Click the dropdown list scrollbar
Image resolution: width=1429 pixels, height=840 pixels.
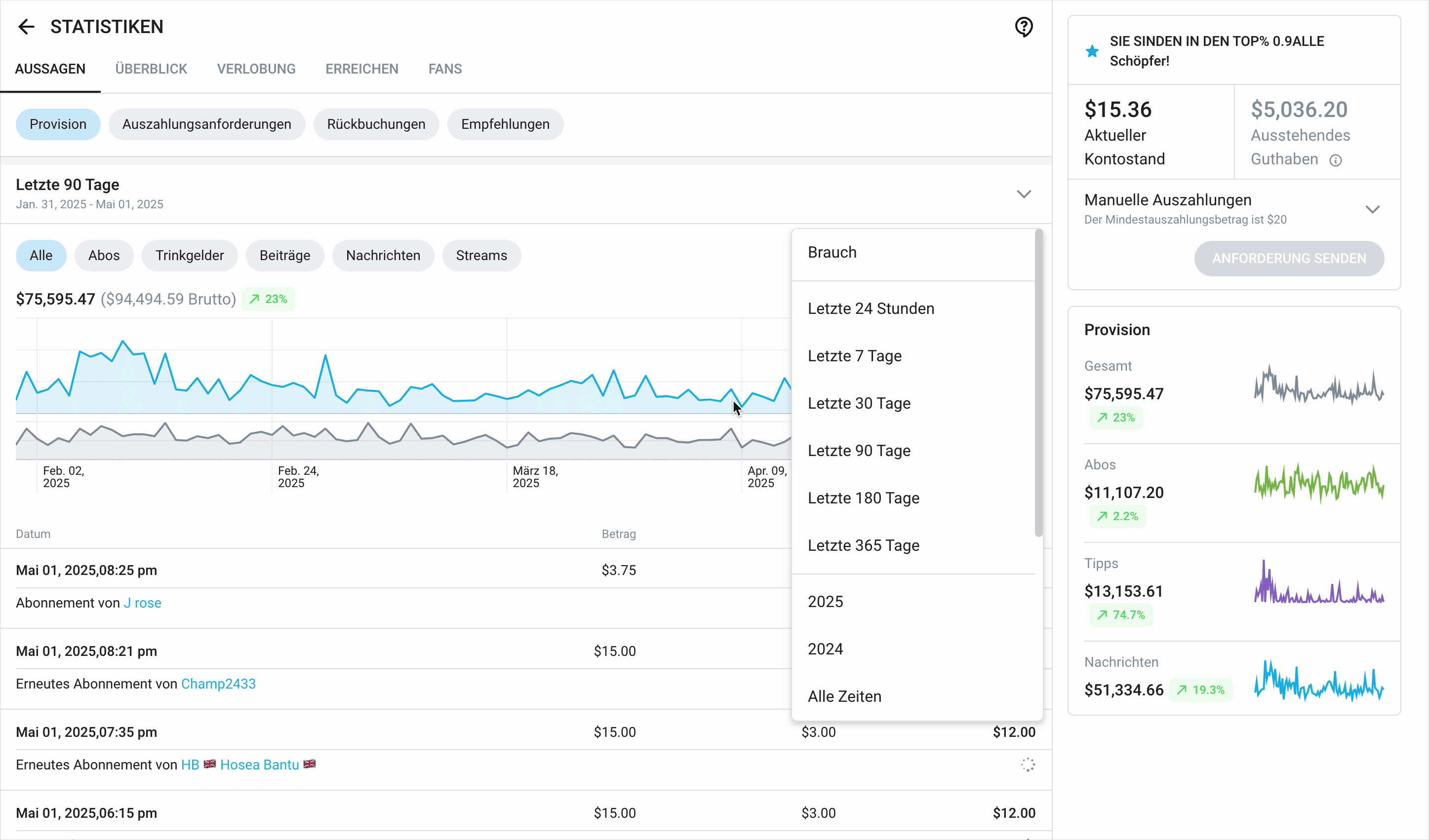pos(1038,382)
